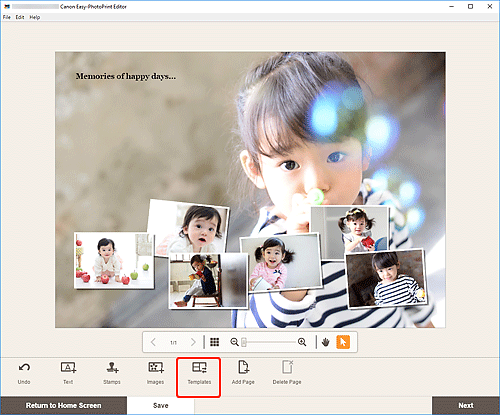This screenshot has width=500, height=415.
Task: Open the File menu
Action: [x=7, y=17]
